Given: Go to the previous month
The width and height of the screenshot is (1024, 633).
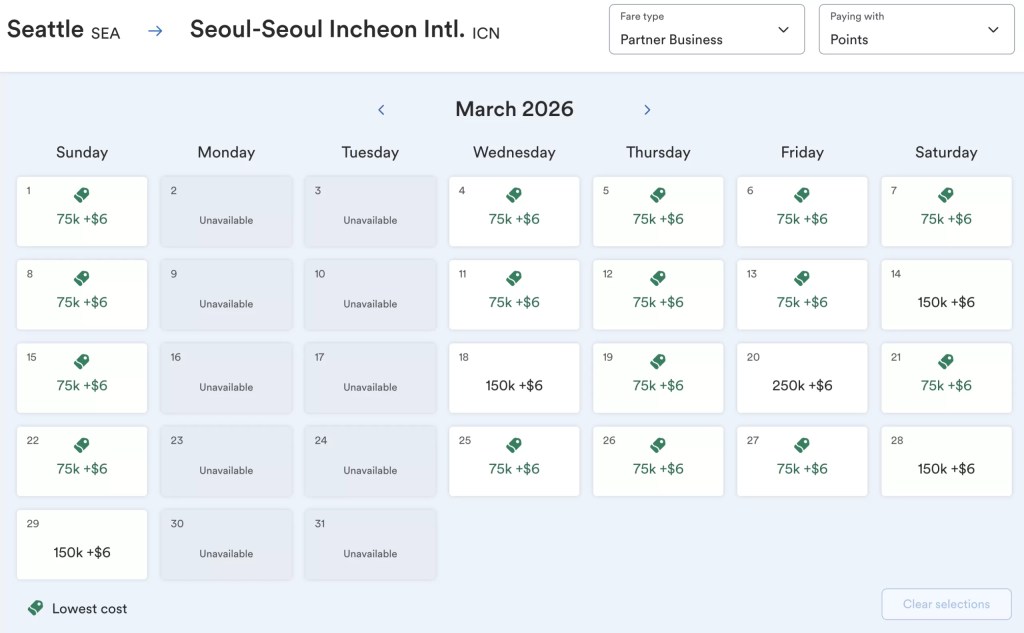Looking at the screenshot, I should (381, 110).
